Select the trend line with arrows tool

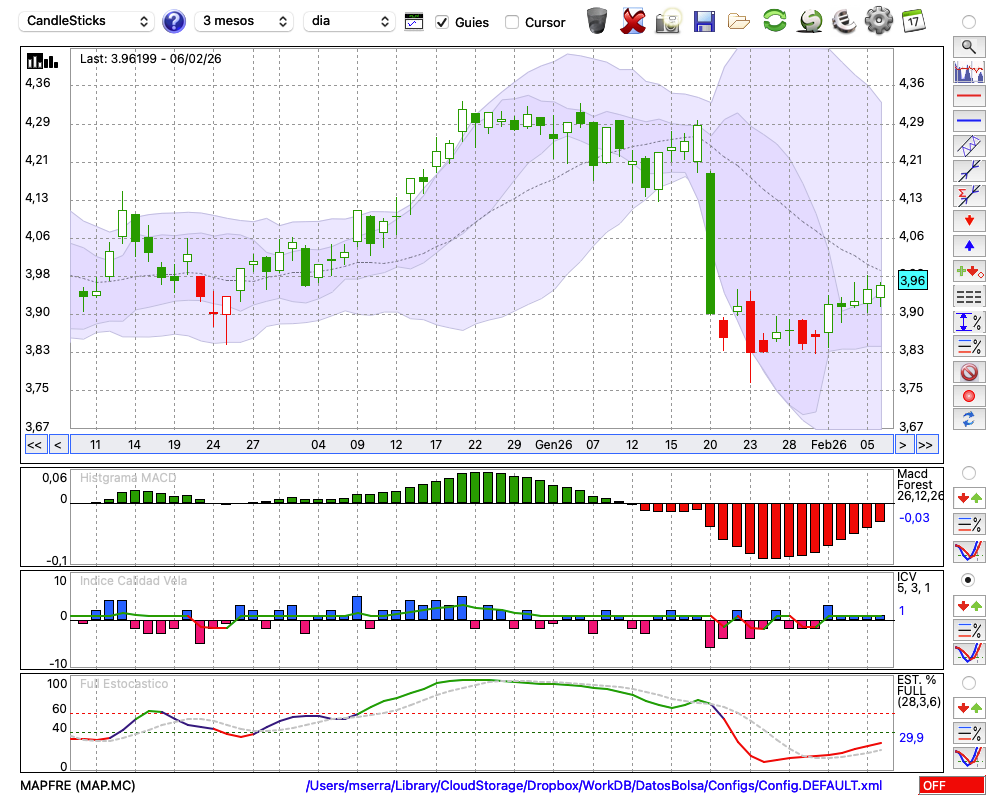(969, 171)
